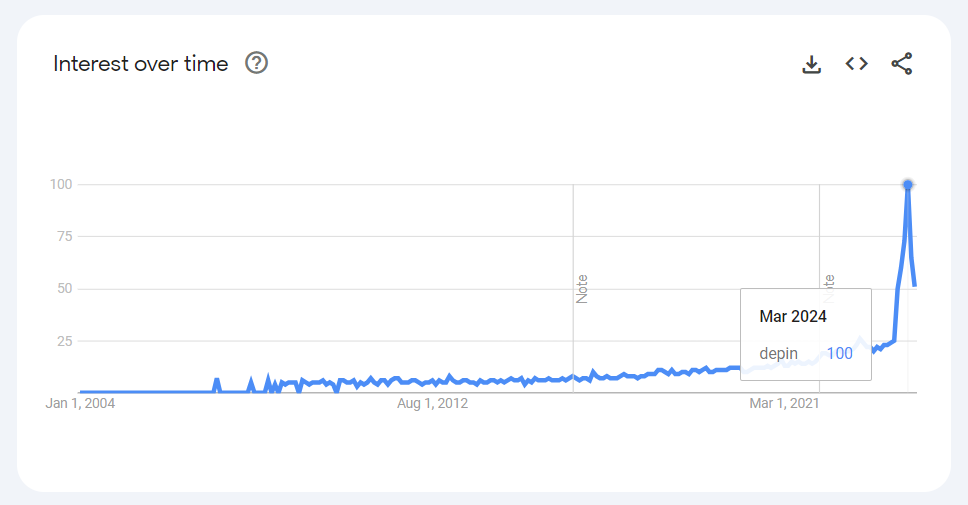Click the tooltip value 100 in blue
This screenshot has height=505, width=968.
pyautogui.click(x=840, y=353)
